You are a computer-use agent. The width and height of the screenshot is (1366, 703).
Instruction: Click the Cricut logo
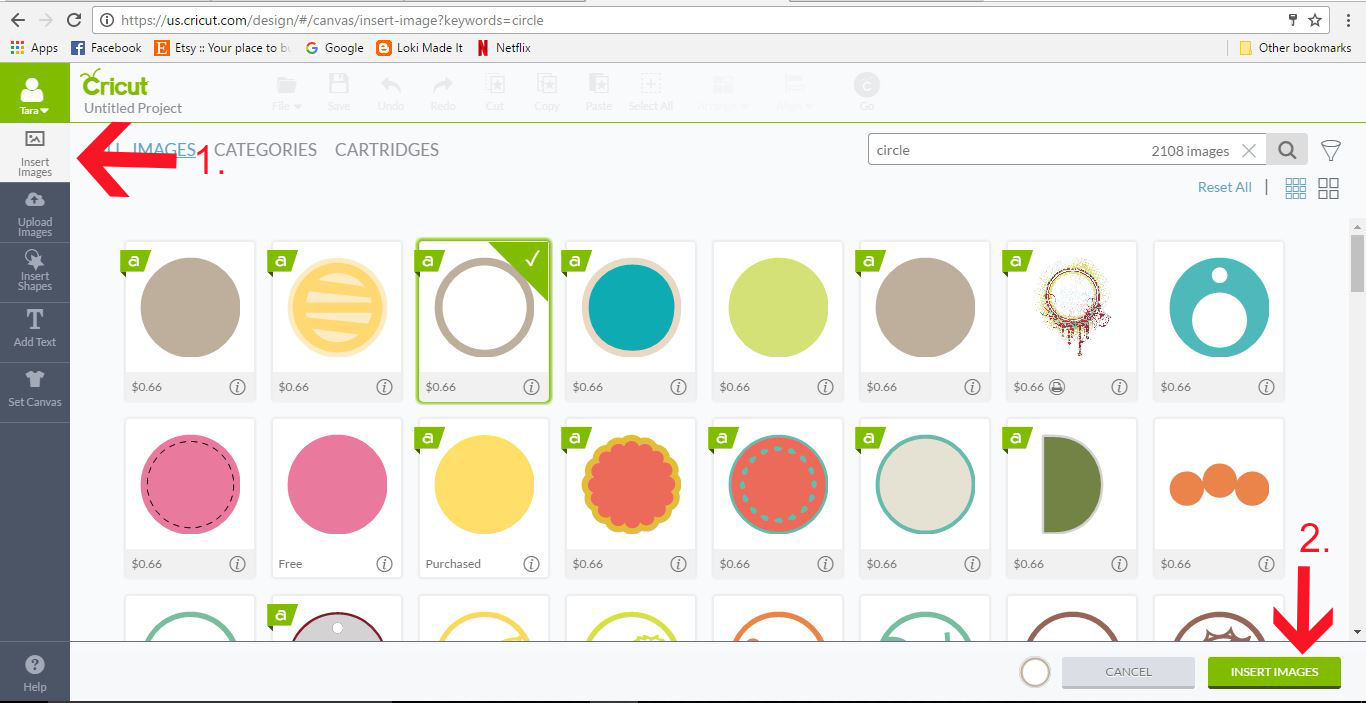click(115, 83)
